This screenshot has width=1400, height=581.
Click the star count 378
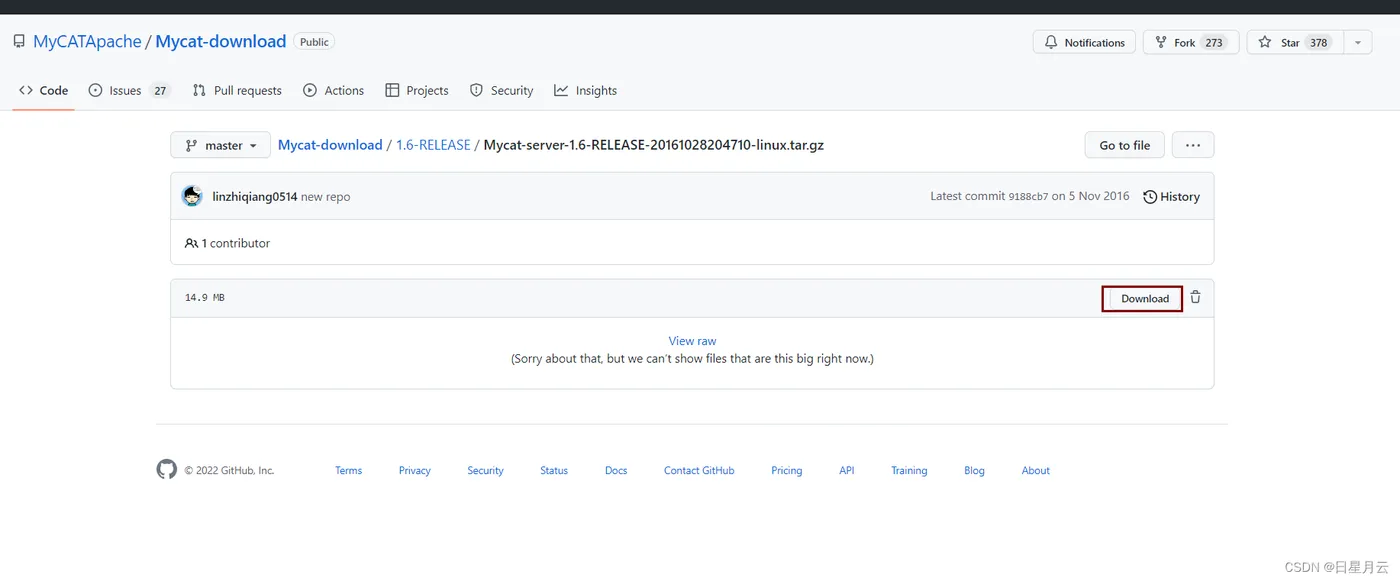1319,42
